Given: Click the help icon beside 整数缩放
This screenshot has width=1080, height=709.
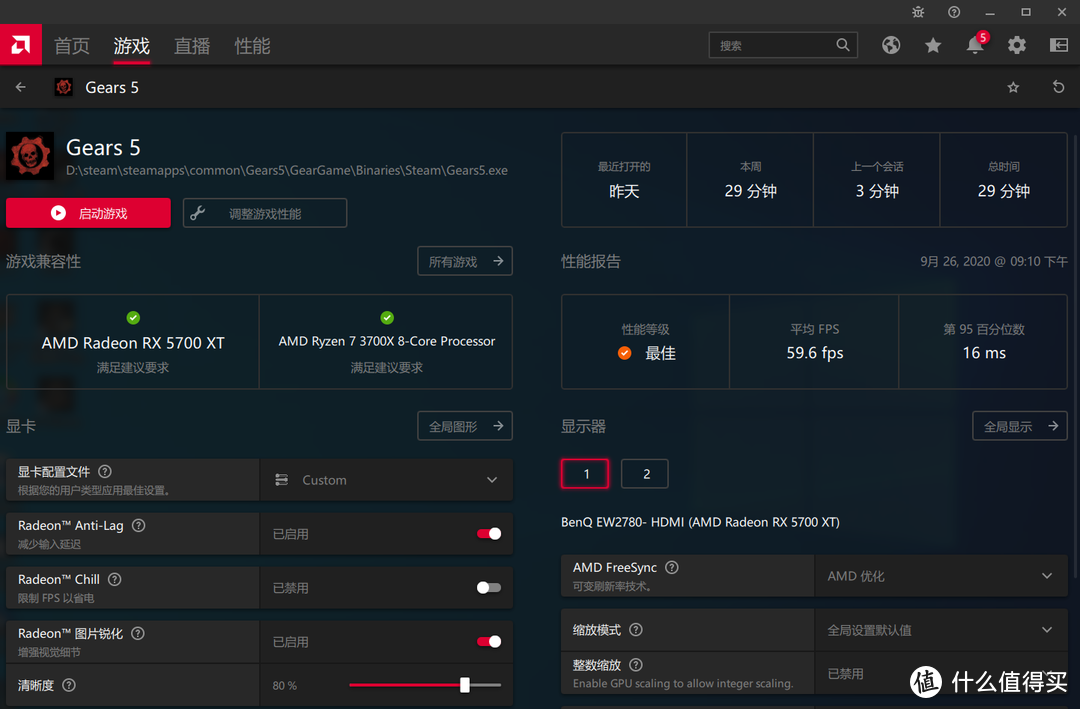Looking at the screenshot, I should coord(636,665).
